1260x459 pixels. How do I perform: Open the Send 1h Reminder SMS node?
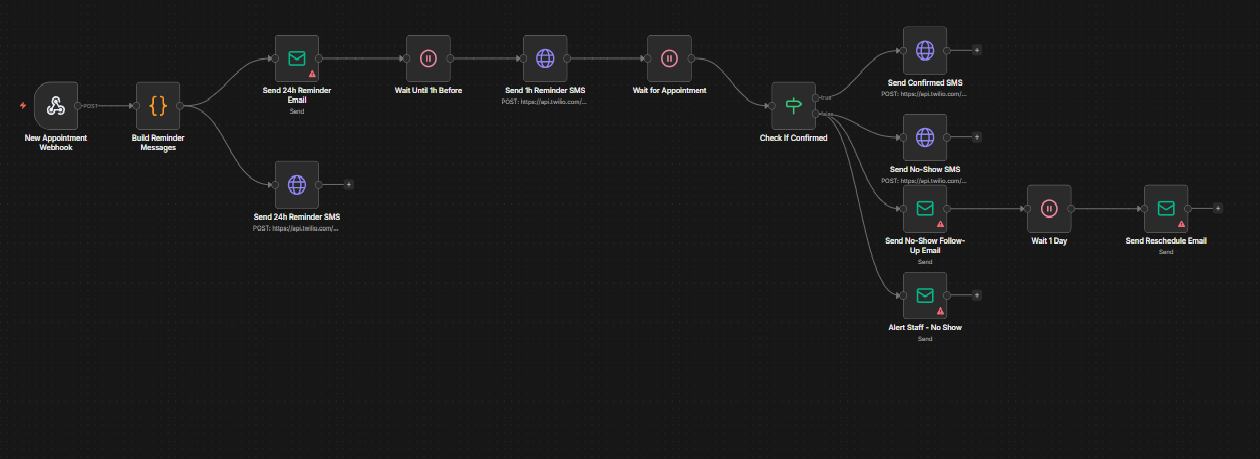coord(545,58)
